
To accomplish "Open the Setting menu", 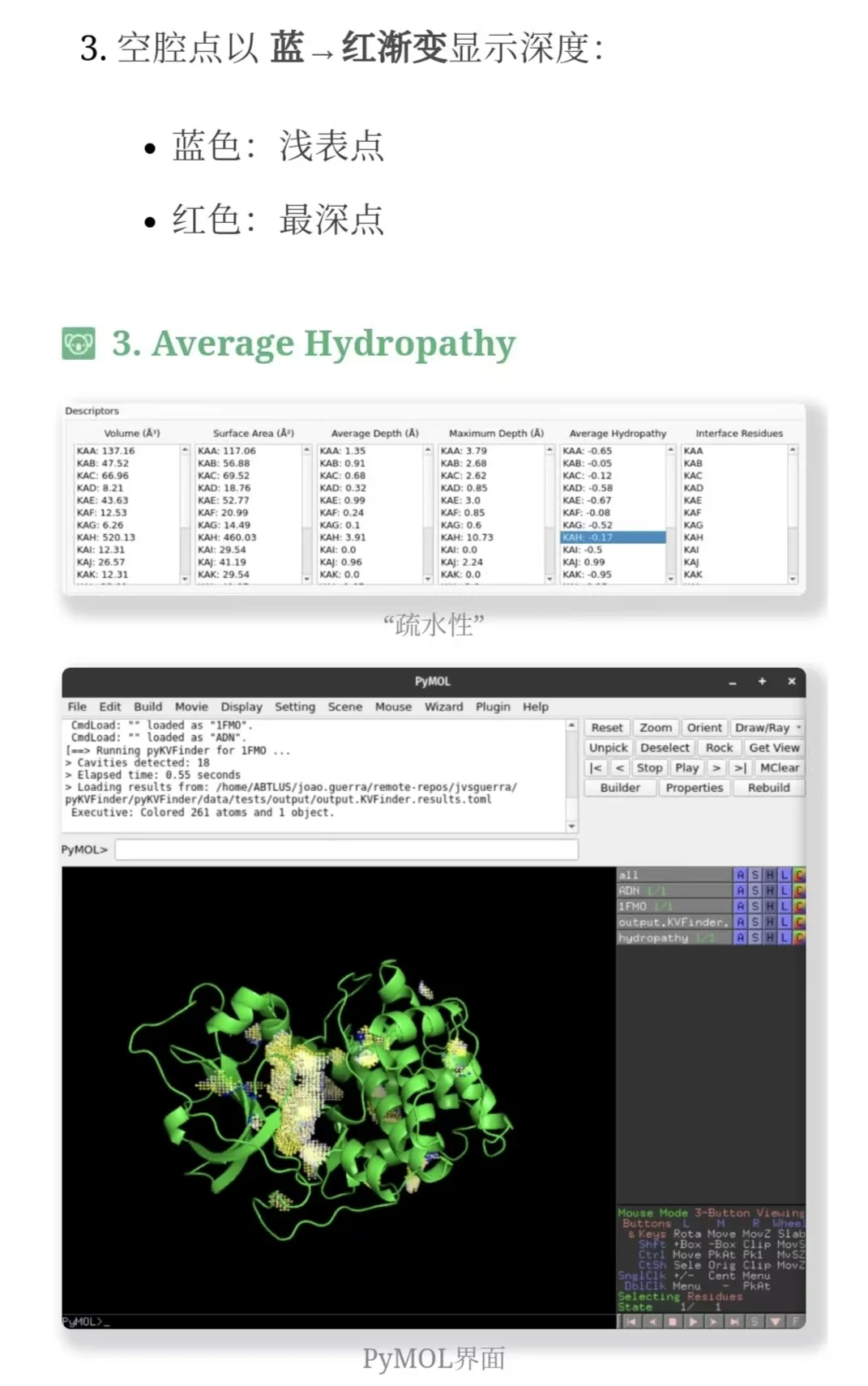I will [295, 706].
